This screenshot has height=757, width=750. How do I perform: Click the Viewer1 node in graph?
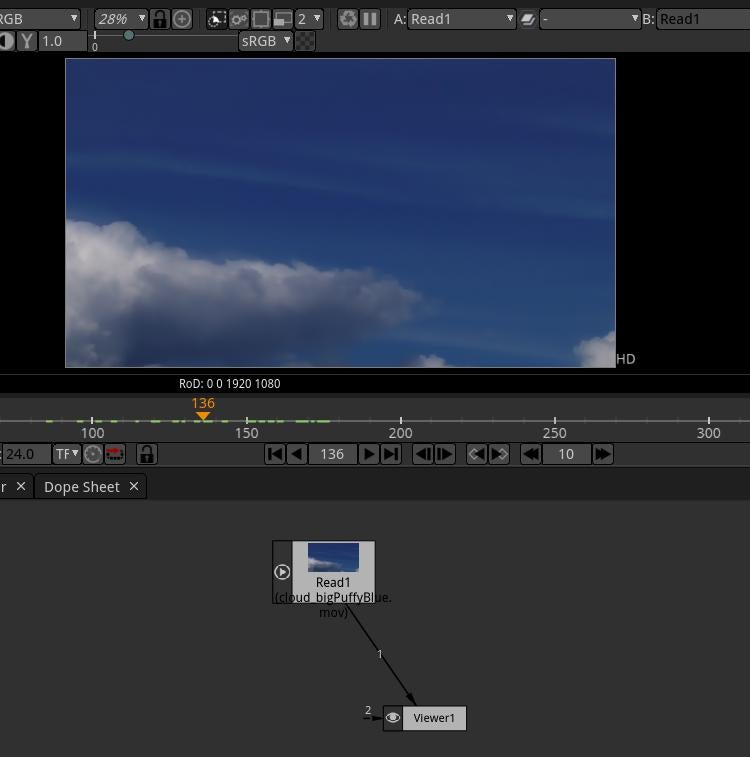pyautogui.click(x=433, y=718)
